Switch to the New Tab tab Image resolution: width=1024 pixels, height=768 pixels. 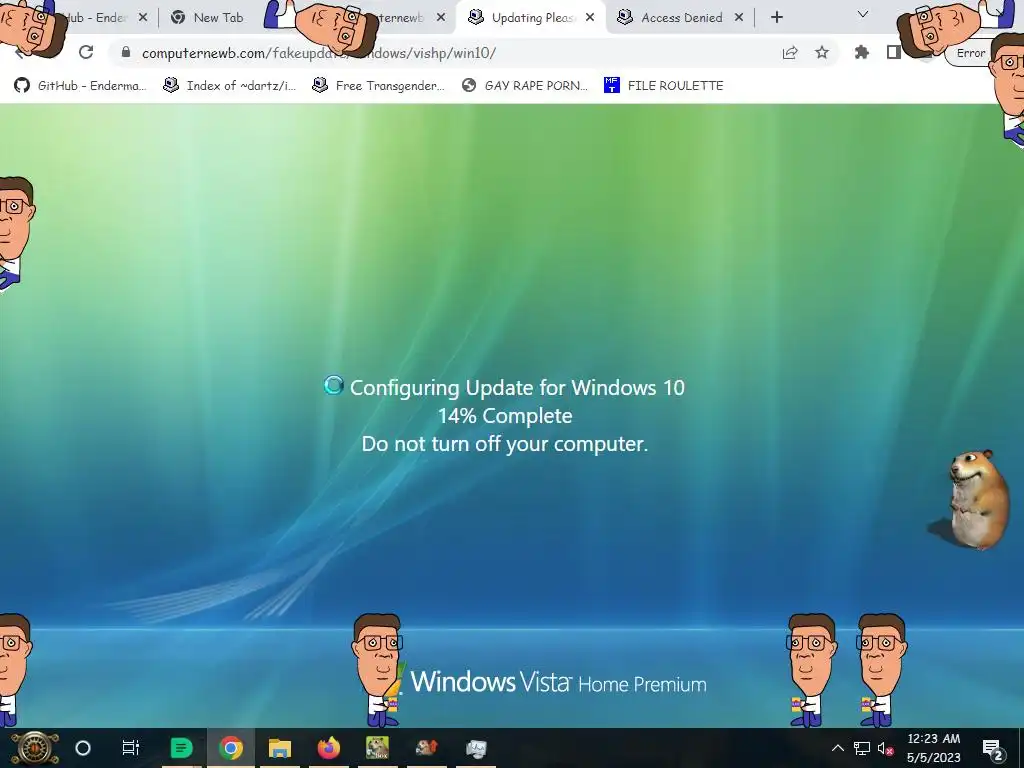(208, 18)
